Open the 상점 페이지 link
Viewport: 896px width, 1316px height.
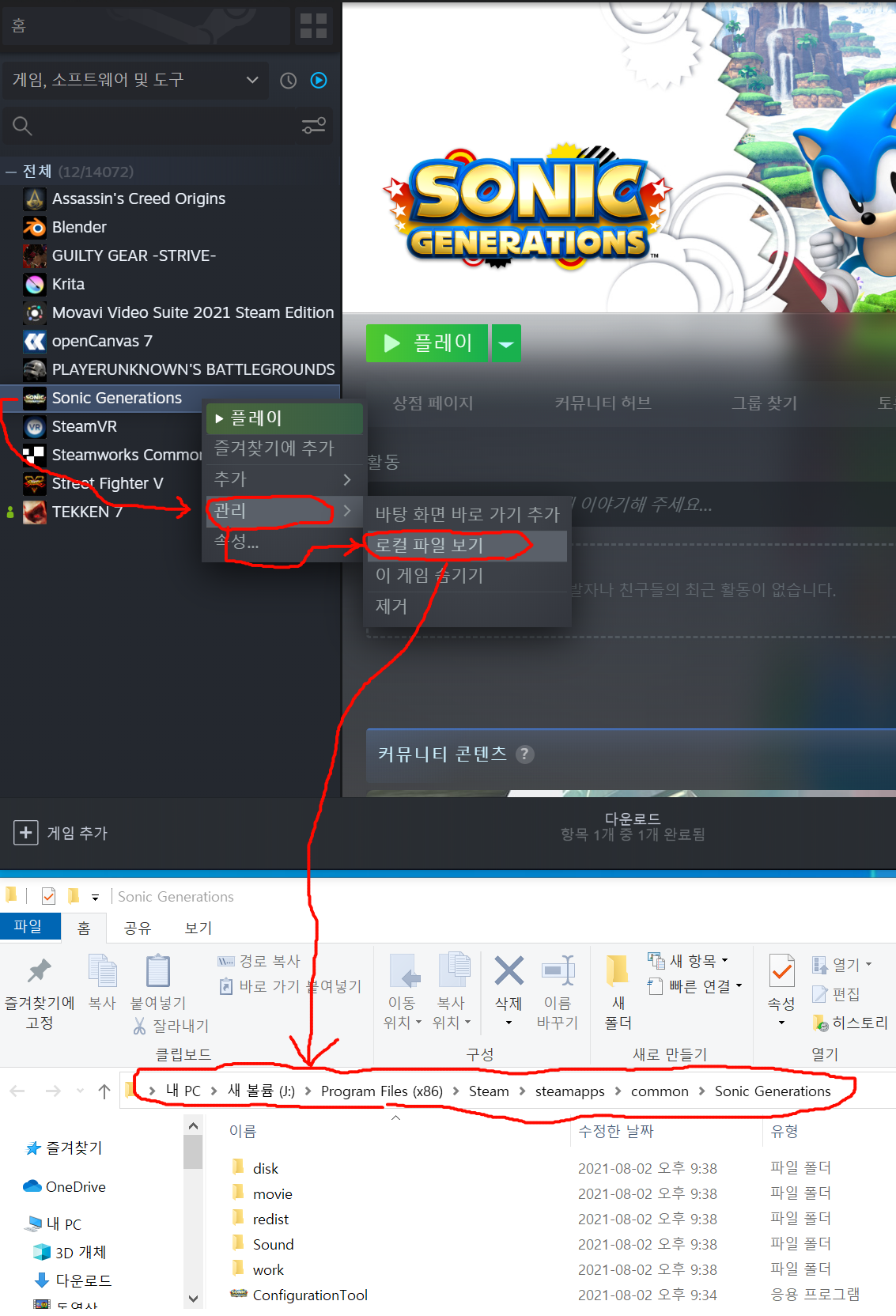(x=433, y=403)
